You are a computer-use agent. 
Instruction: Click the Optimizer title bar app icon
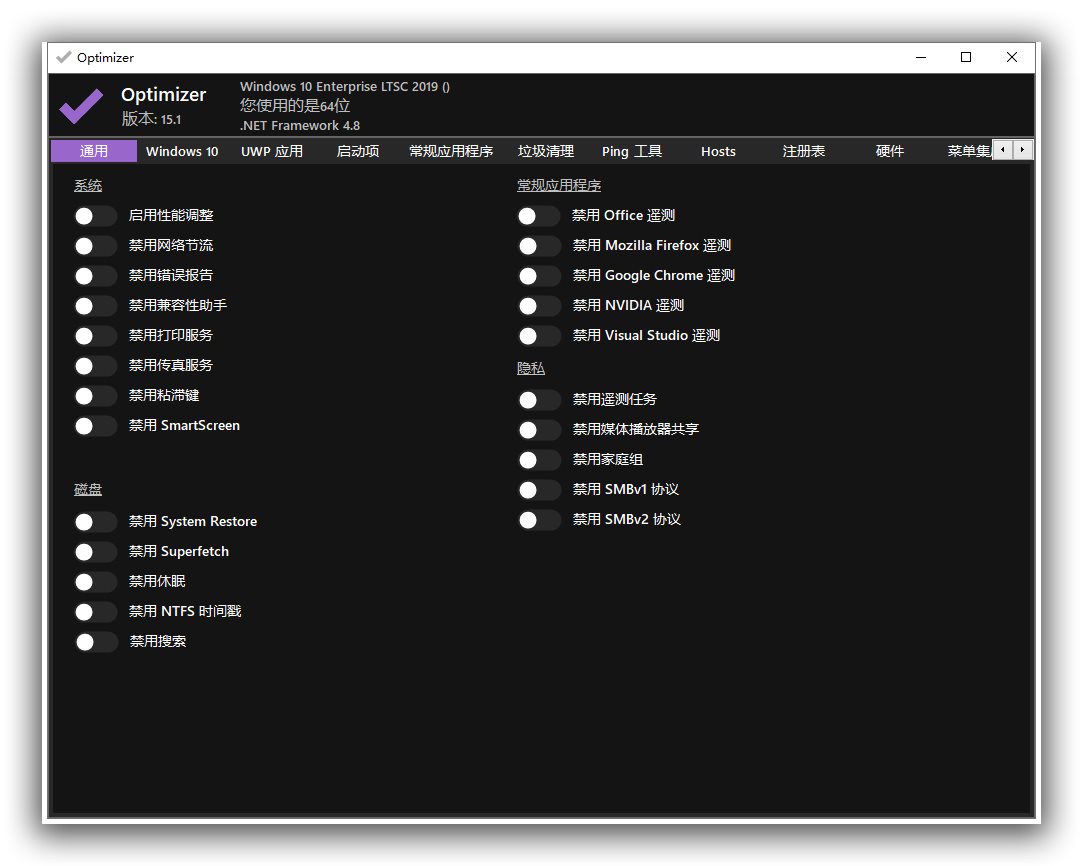point(64,57)
